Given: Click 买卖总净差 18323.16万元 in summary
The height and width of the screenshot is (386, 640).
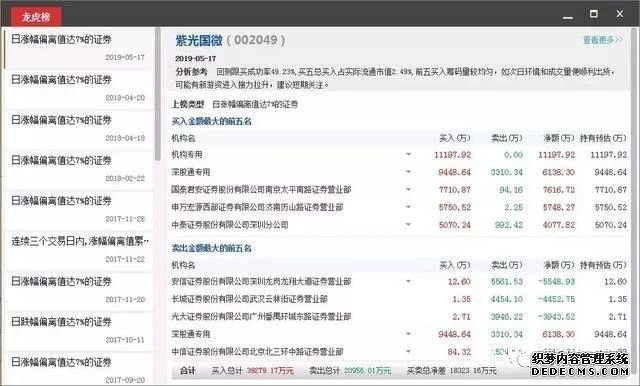Looking at the screenshot, I should [451, 371].
